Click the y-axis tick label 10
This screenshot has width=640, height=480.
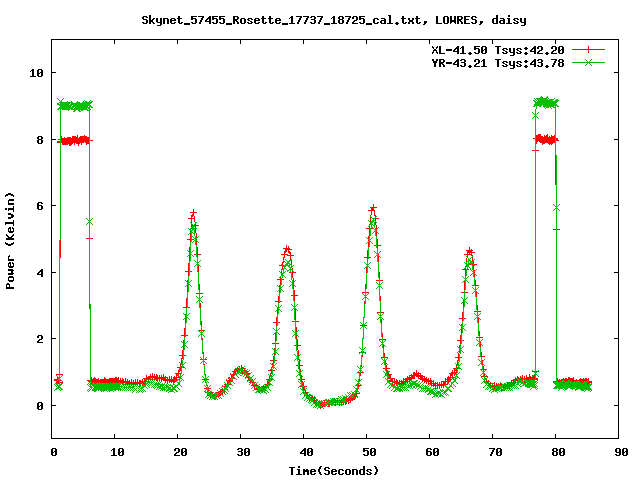[x=36, y=73]
